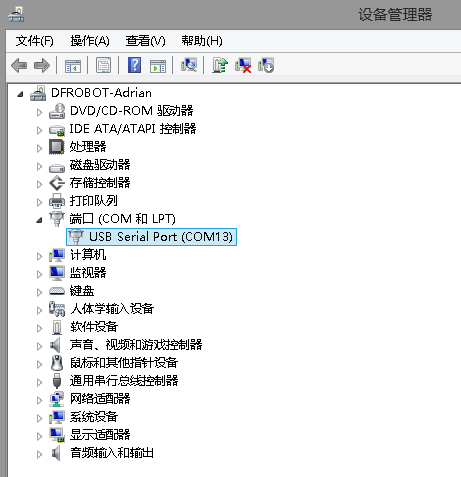461x477 pixels.
Task: Click the Forward arrow toolbar icon
Action: pyautogui.click(x=42, y=65)
